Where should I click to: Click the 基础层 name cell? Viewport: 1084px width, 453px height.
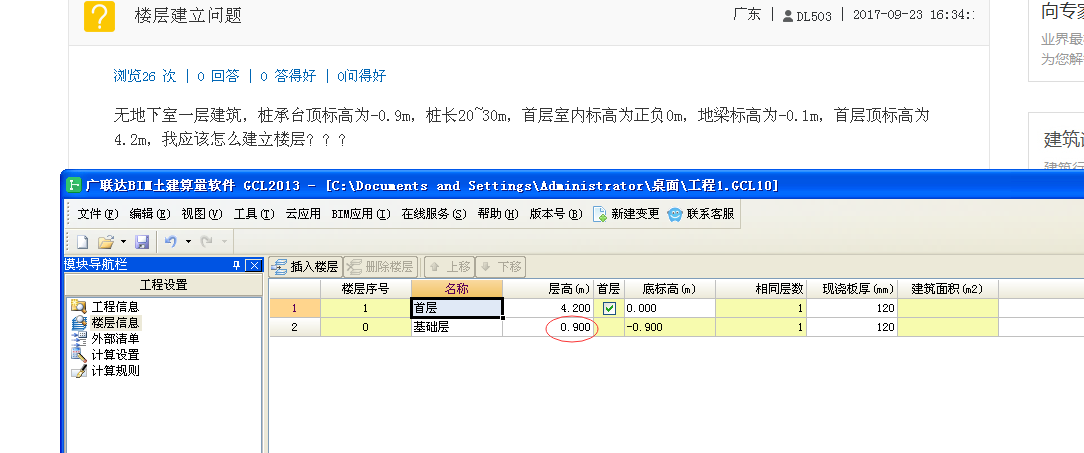(x=456, y=327)
